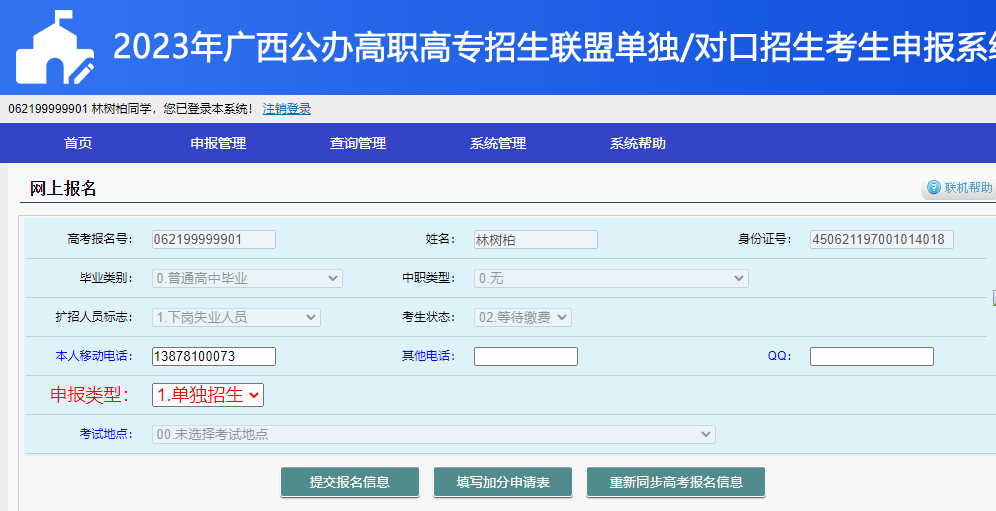Open the 扩招人员标志 dropdown
This screenshot has height=511, width=996.
tap(236, 317)
